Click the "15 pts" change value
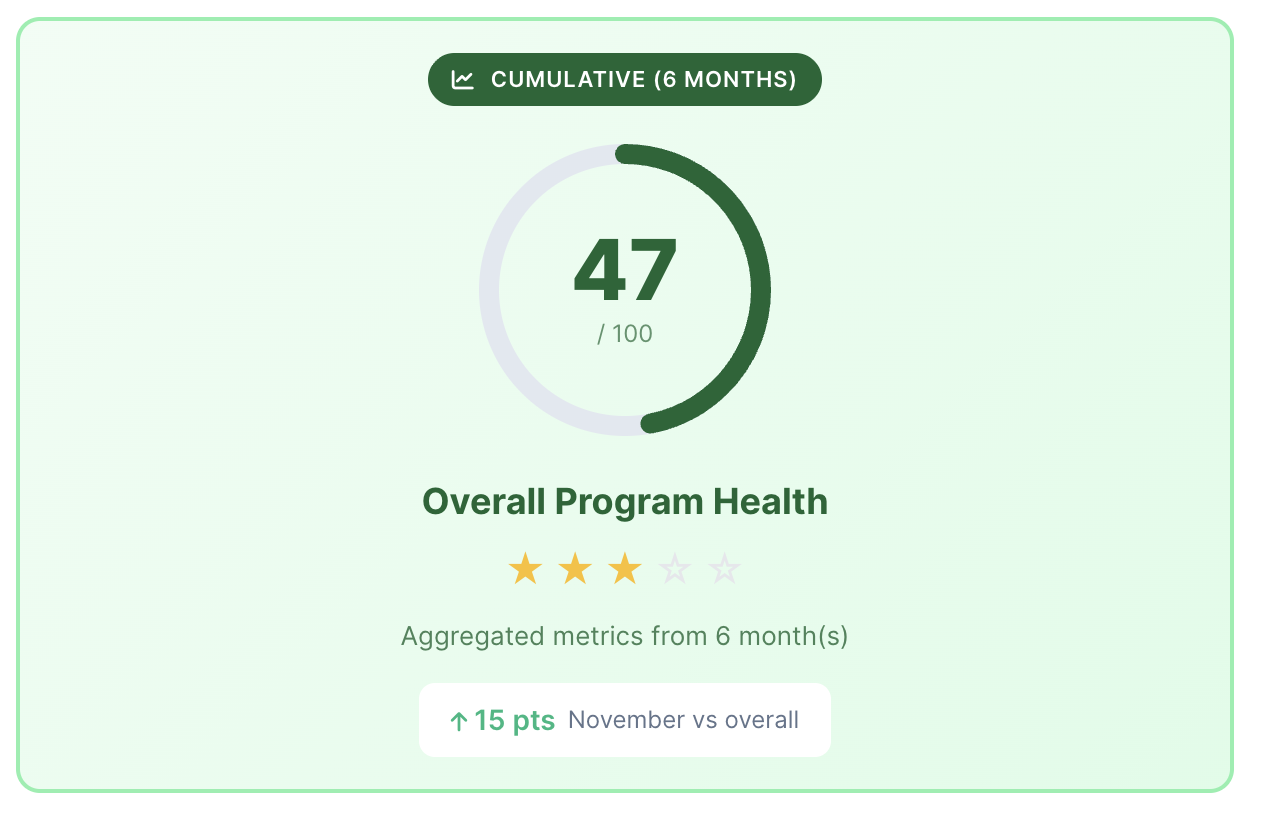This screenshot has width=1266, height=814. point(514,721)
